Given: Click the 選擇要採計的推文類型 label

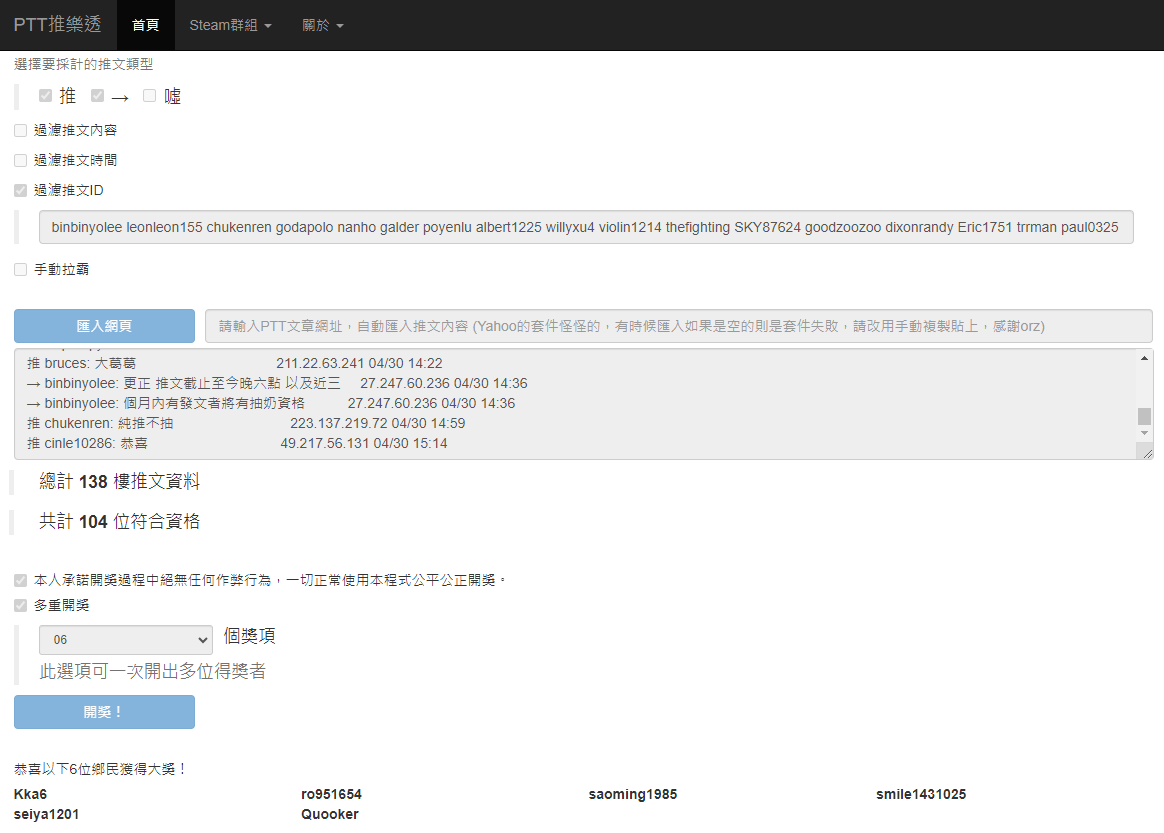Looking at the screenshot, I should pyautogui.click(x=83, y=65).
